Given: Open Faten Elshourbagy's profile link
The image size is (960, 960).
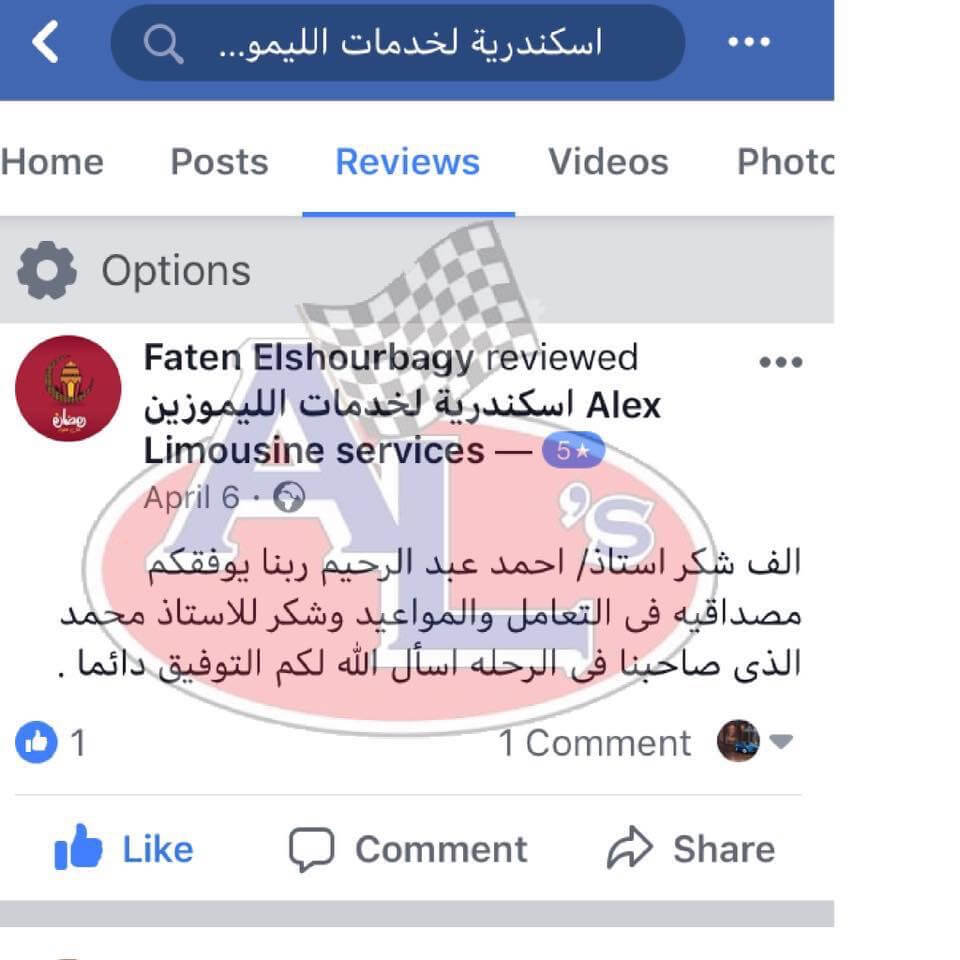Looking at the screenshot, I should pos(309,358).
